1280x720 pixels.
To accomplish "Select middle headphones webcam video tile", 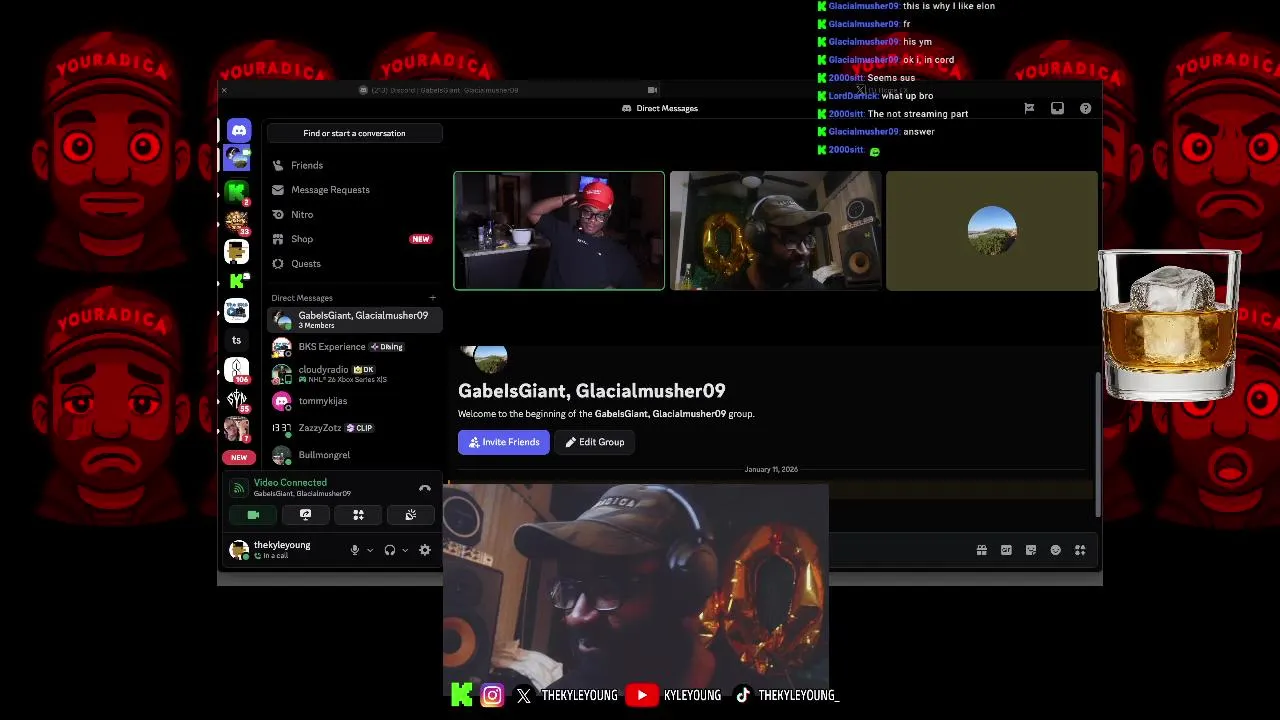I will [x=776, y=231].
